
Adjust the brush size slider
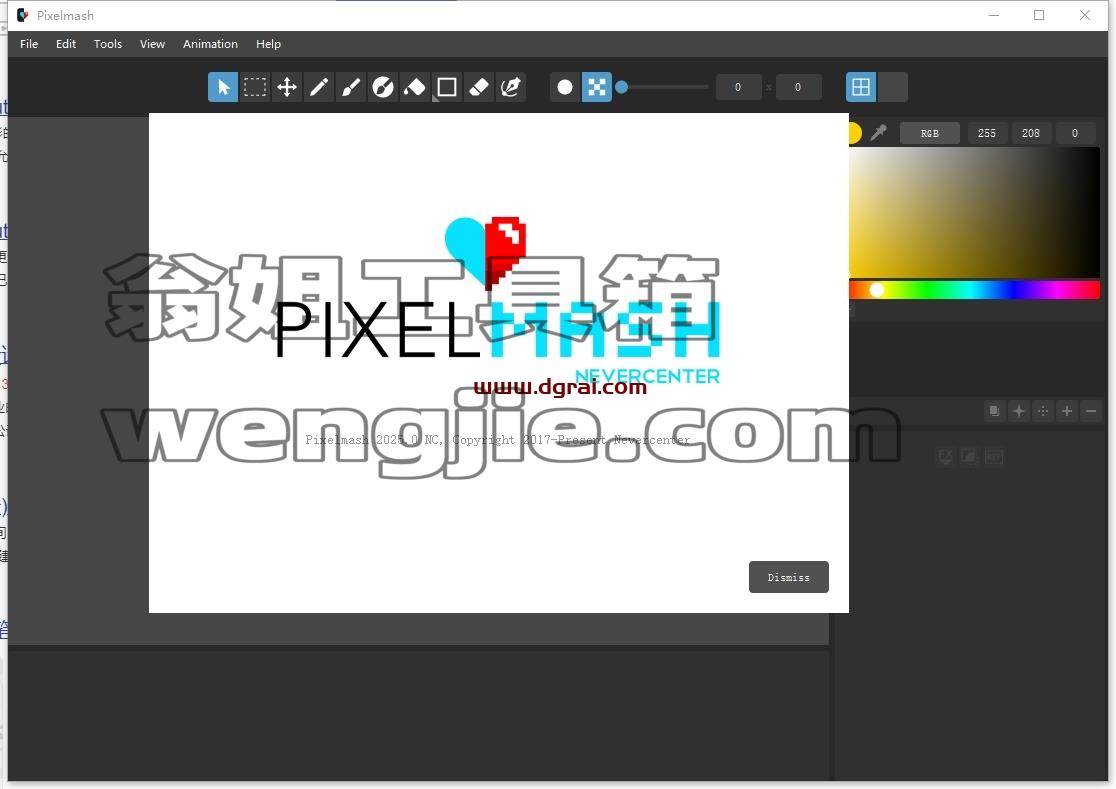coord(662,87)
